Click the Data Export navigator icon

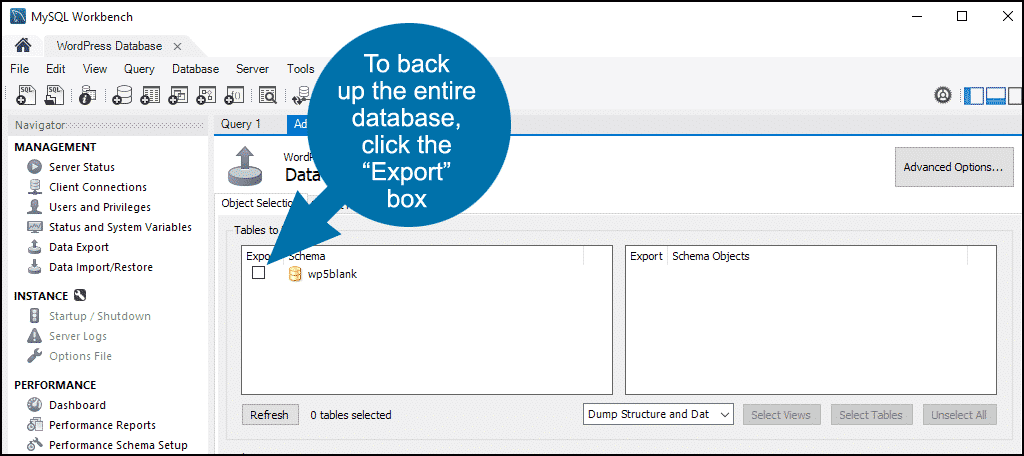coord(35,247)
